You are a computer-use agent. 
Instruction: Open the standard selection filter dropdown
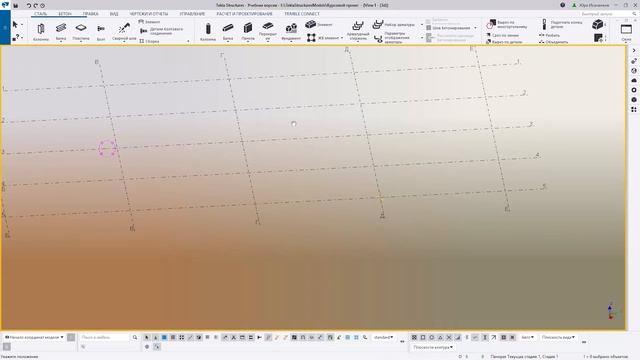[383, 338]
